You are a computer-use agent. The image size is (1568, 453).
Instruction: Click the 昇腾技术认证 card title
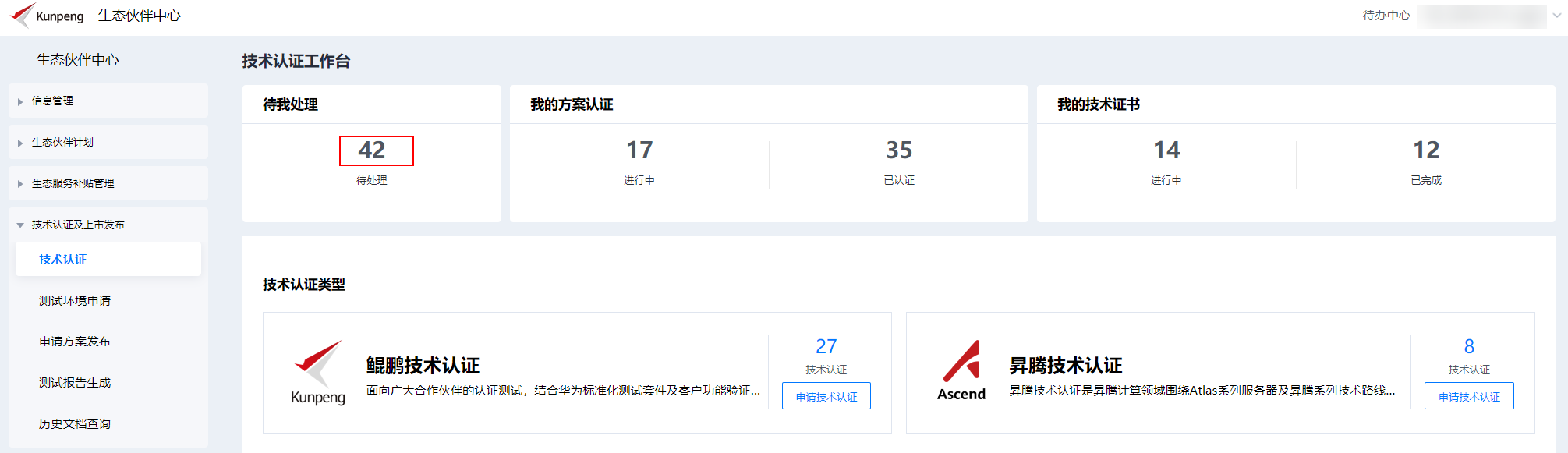[x=1066, y=366]
